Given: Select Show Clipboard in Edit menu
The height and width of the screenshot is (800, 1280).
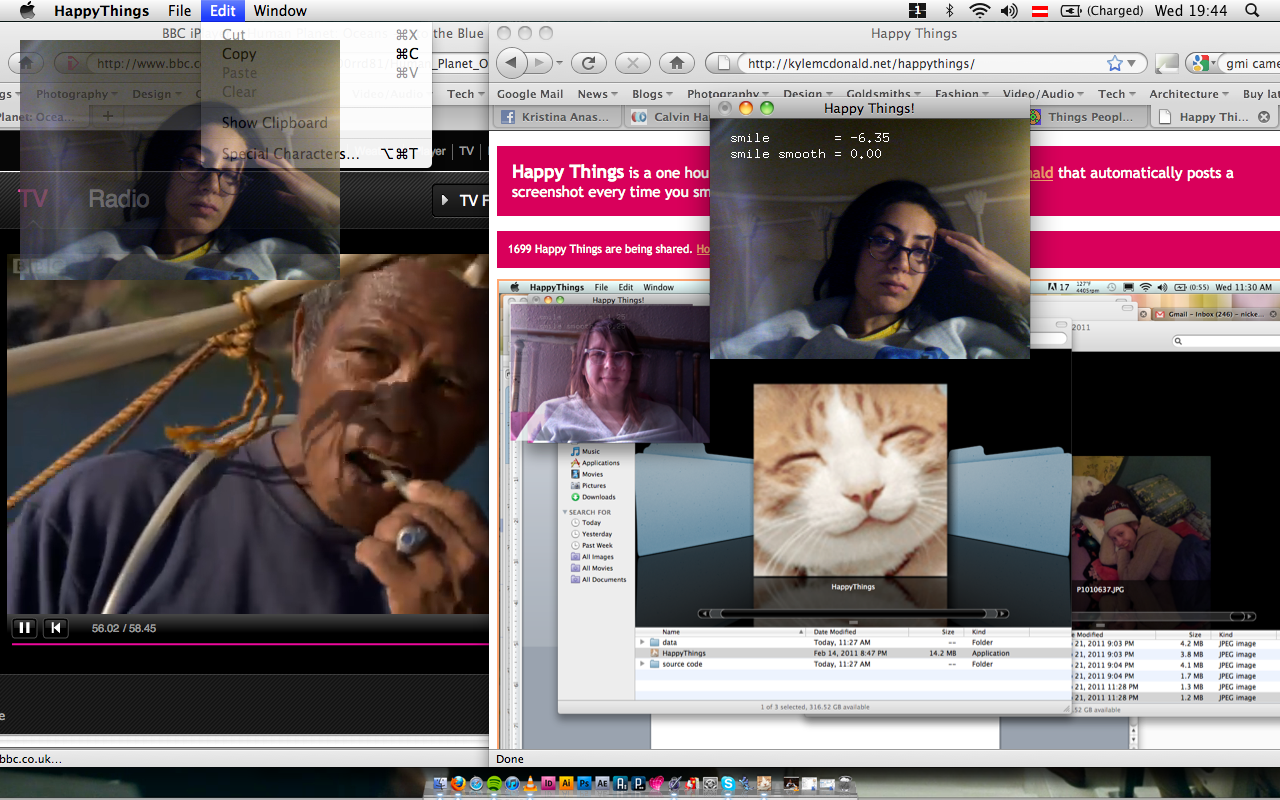Looking at the screenshot, I should [x=274, y=123].
